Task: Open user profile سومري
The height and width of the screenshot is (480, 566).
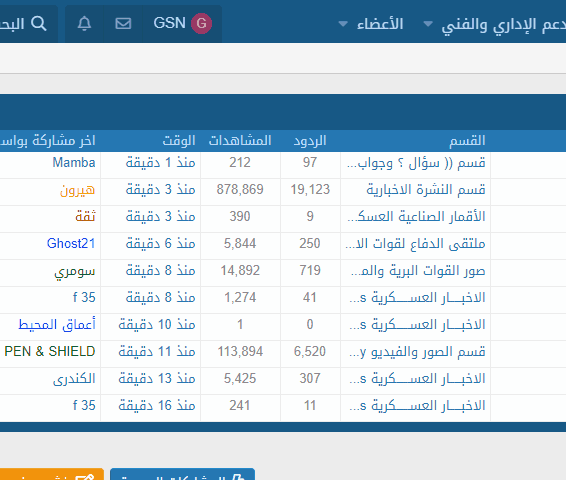Action: (75, 271)
